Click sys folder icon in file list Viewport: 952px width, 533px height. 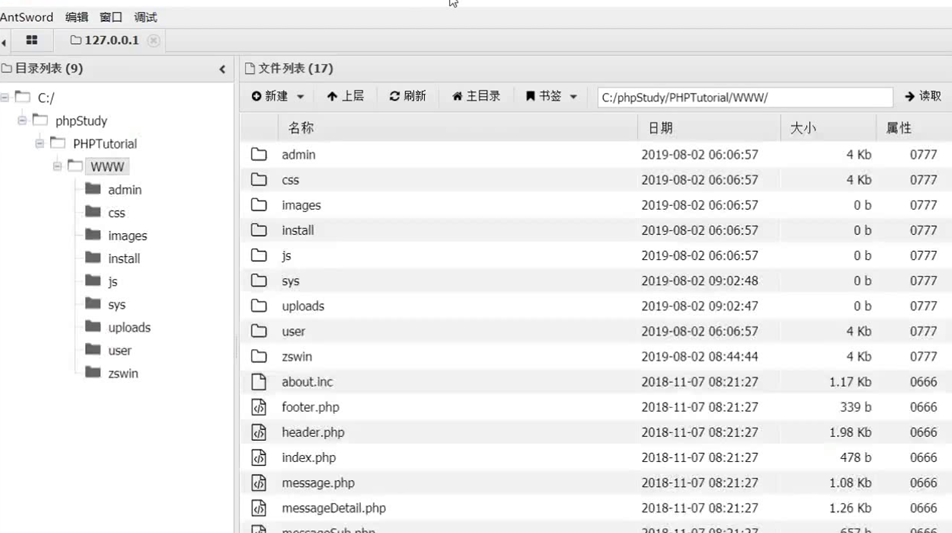point(259,280)
